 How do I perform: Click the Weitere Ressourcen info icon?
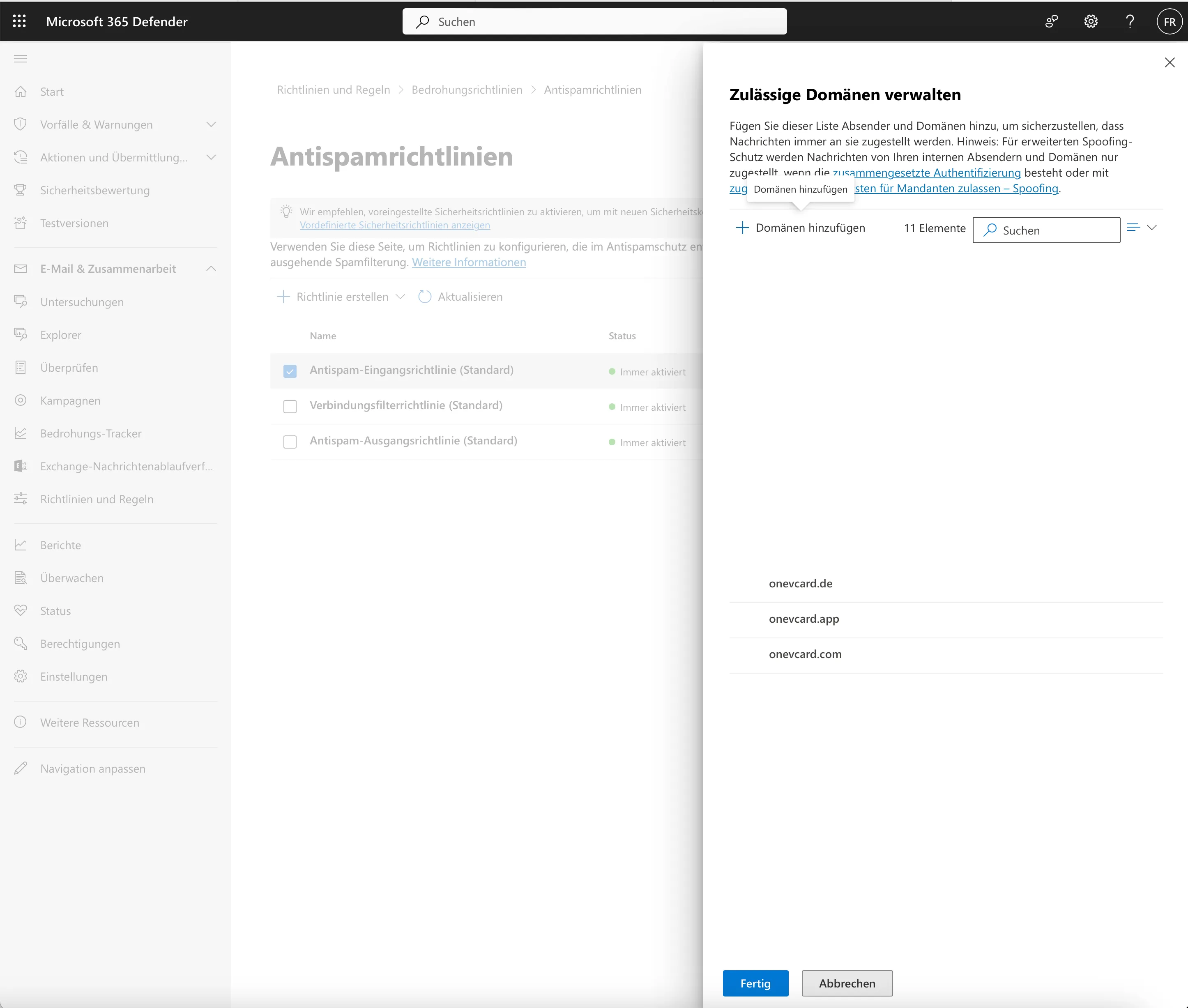tap(21, 722)
